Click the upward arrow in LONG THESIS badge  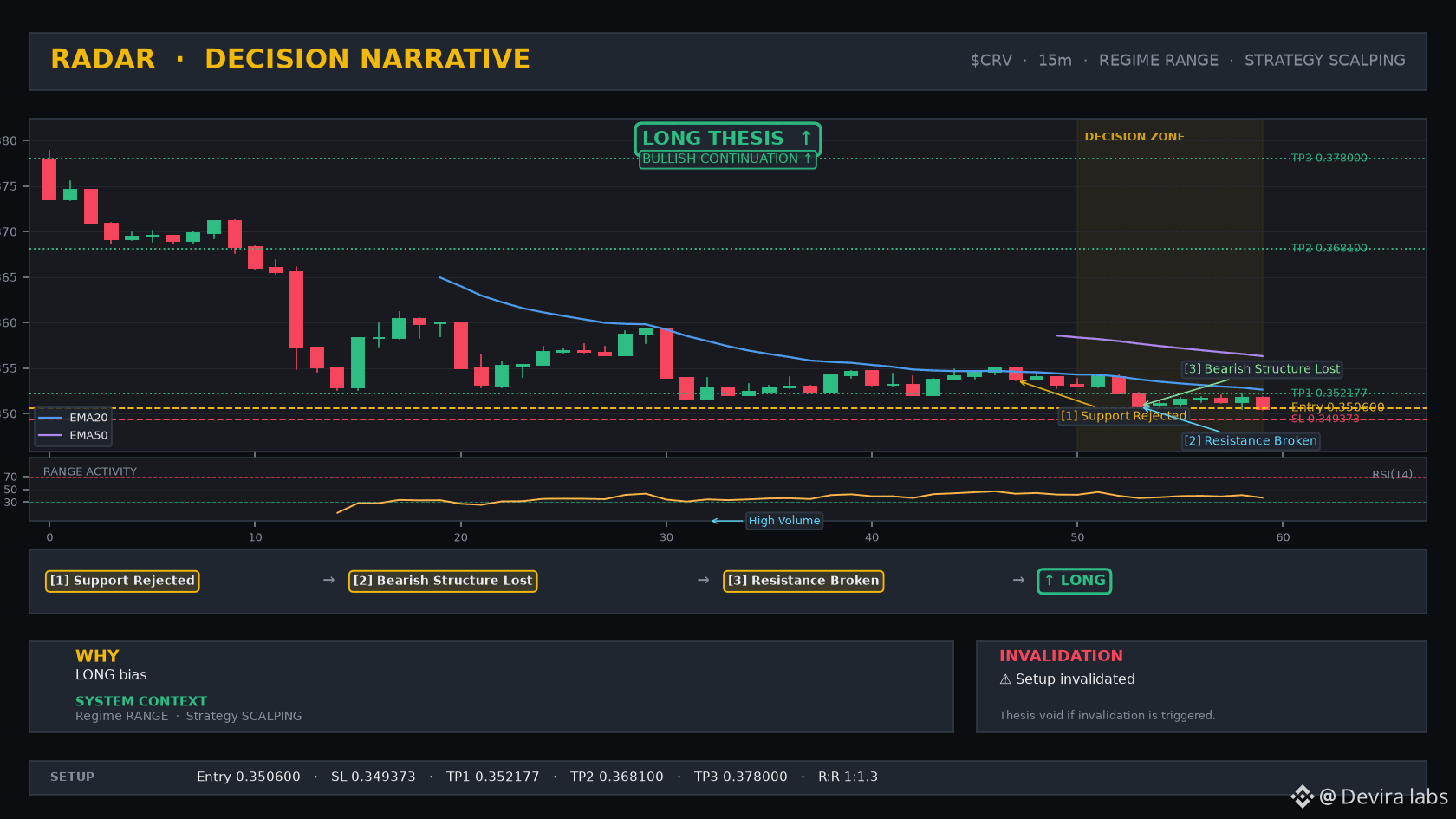click(806, 138)
